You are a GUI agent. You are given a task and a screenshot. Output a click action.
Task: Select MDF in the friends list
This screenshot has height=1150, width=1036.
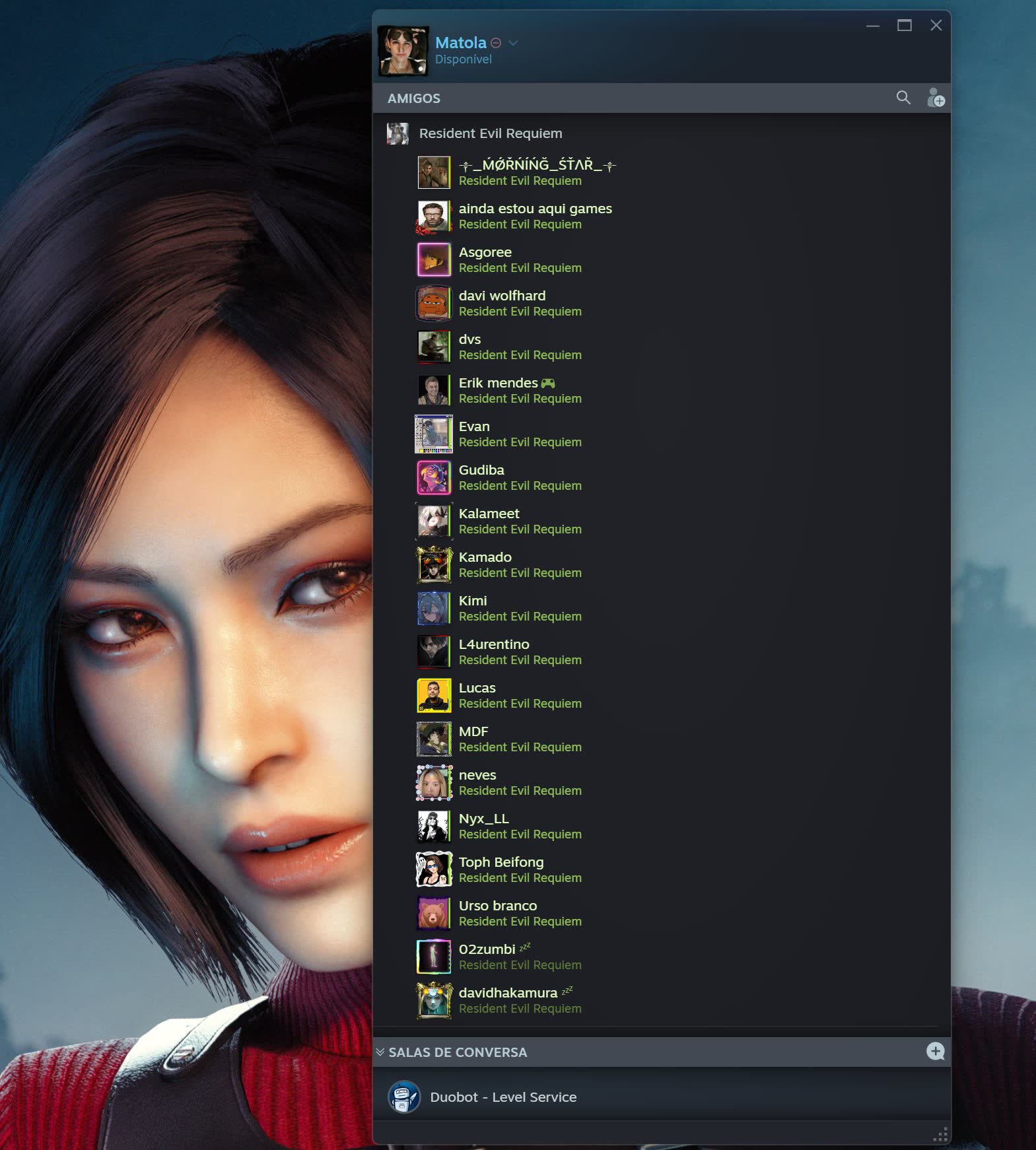pos(662,739)
